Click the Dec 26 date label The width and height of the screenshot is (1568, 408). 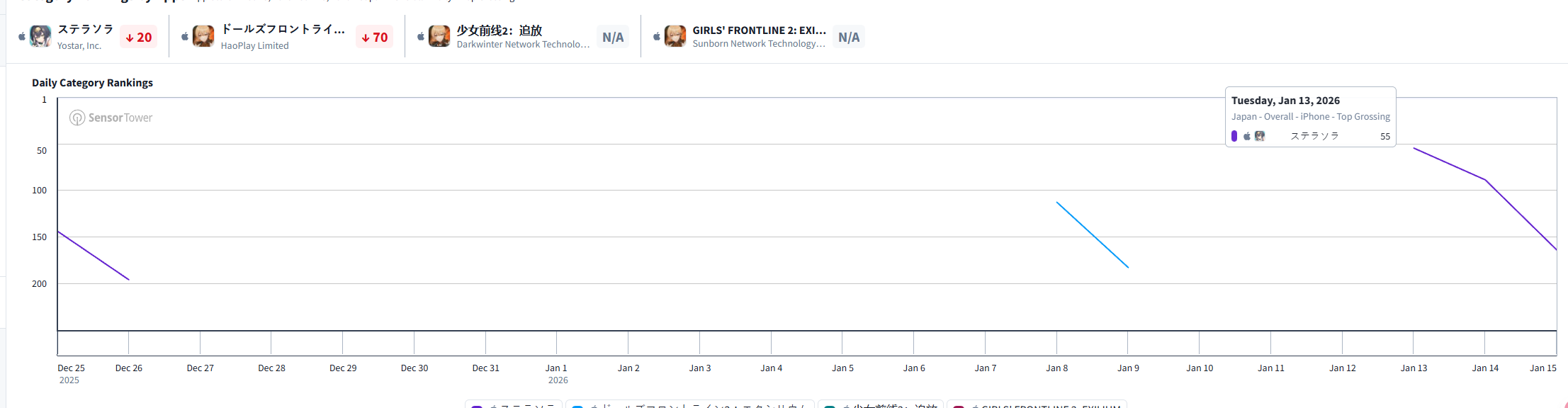tap(129, 368)
